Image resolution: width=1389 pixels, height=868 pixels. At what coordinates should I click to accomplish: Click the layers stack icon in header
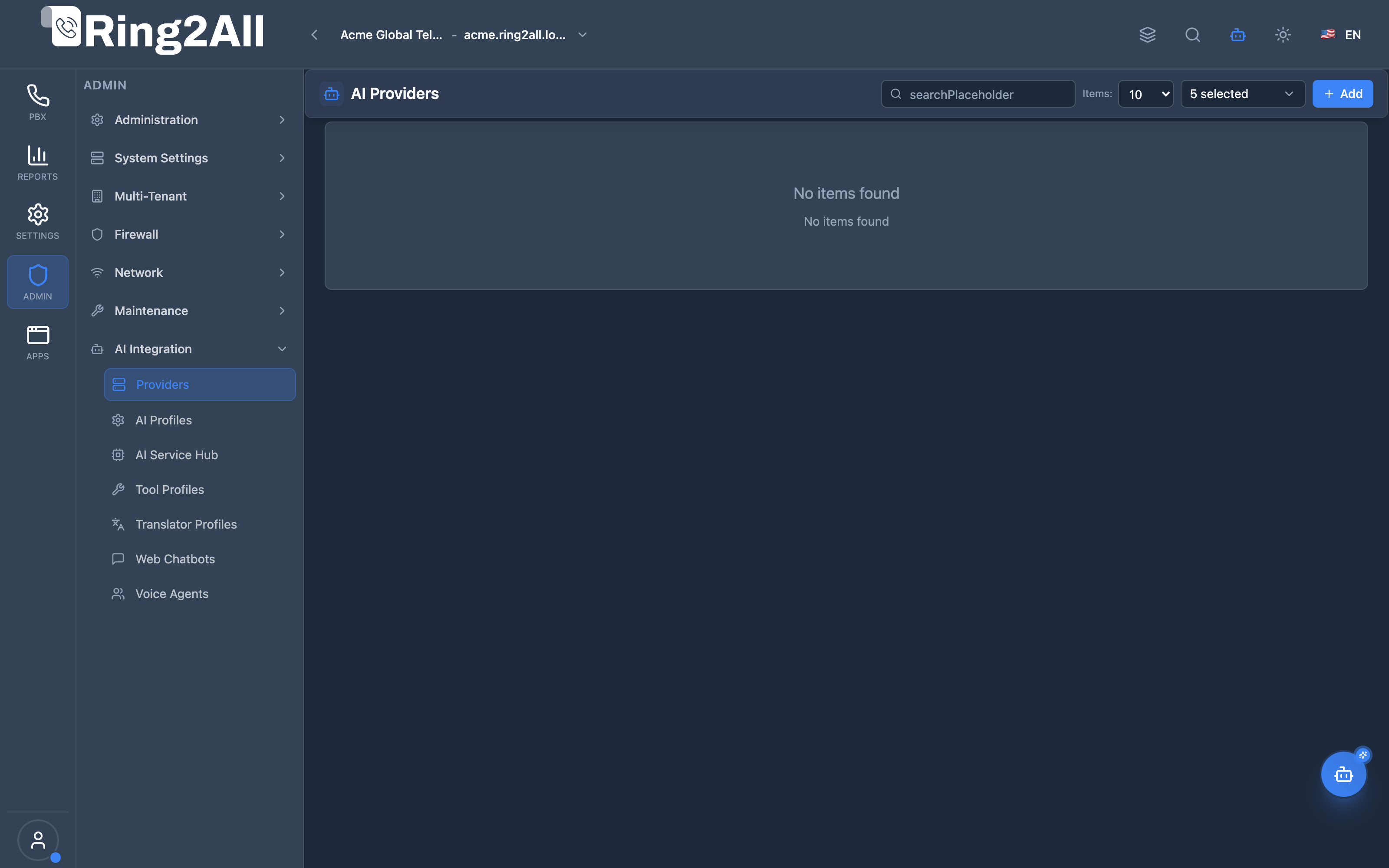pos(1147,34)
